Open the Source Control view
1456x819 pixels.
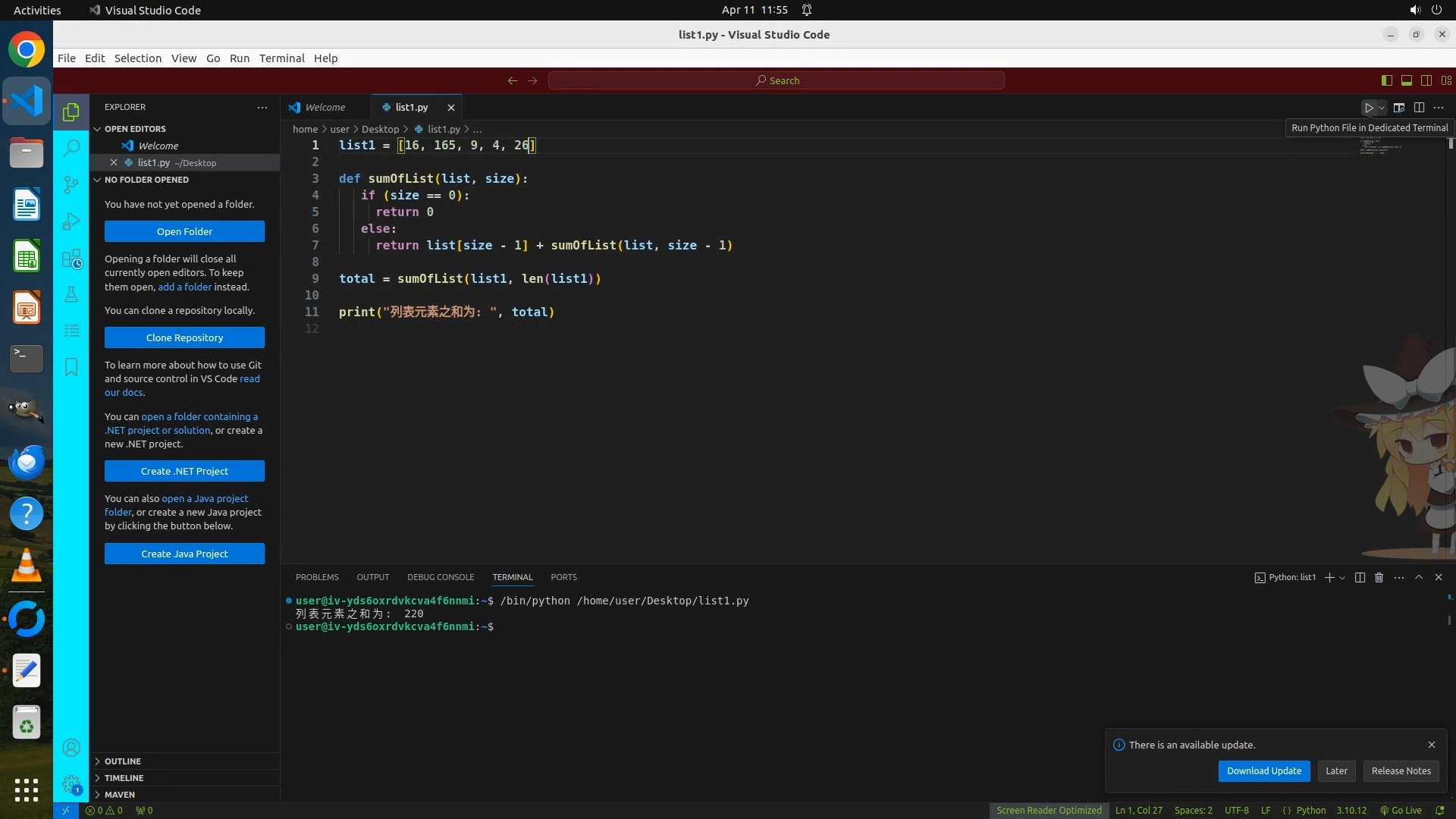point(71,184)
